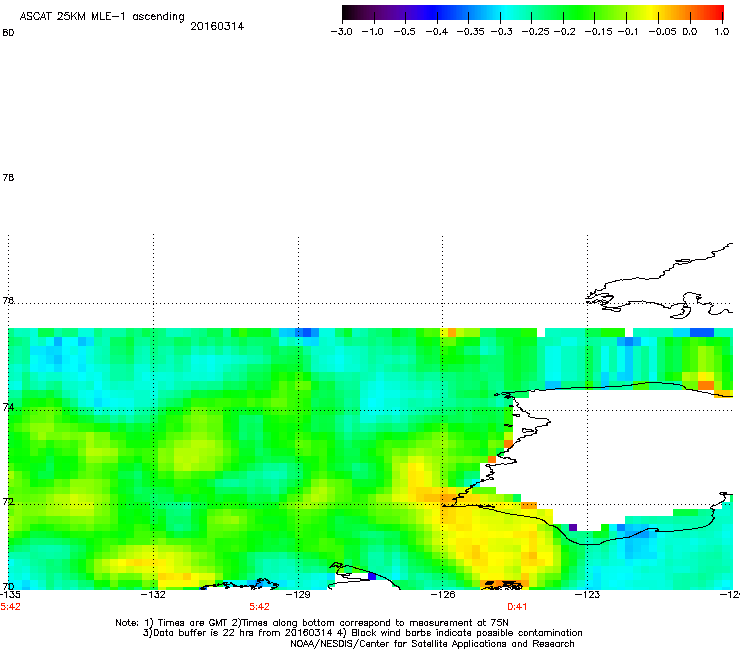Image resolution: width=740 pixels, height=650 pixels.
Task: Select the 76 latitude label
Action: [8, 301]
